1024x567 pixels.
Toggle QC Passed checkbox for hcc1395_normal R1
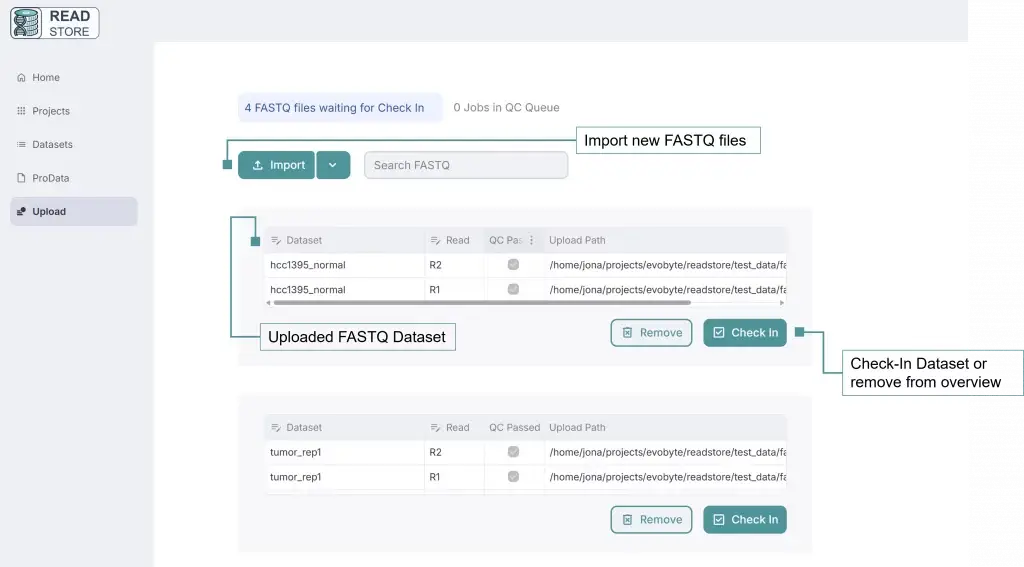pos(513,289)
